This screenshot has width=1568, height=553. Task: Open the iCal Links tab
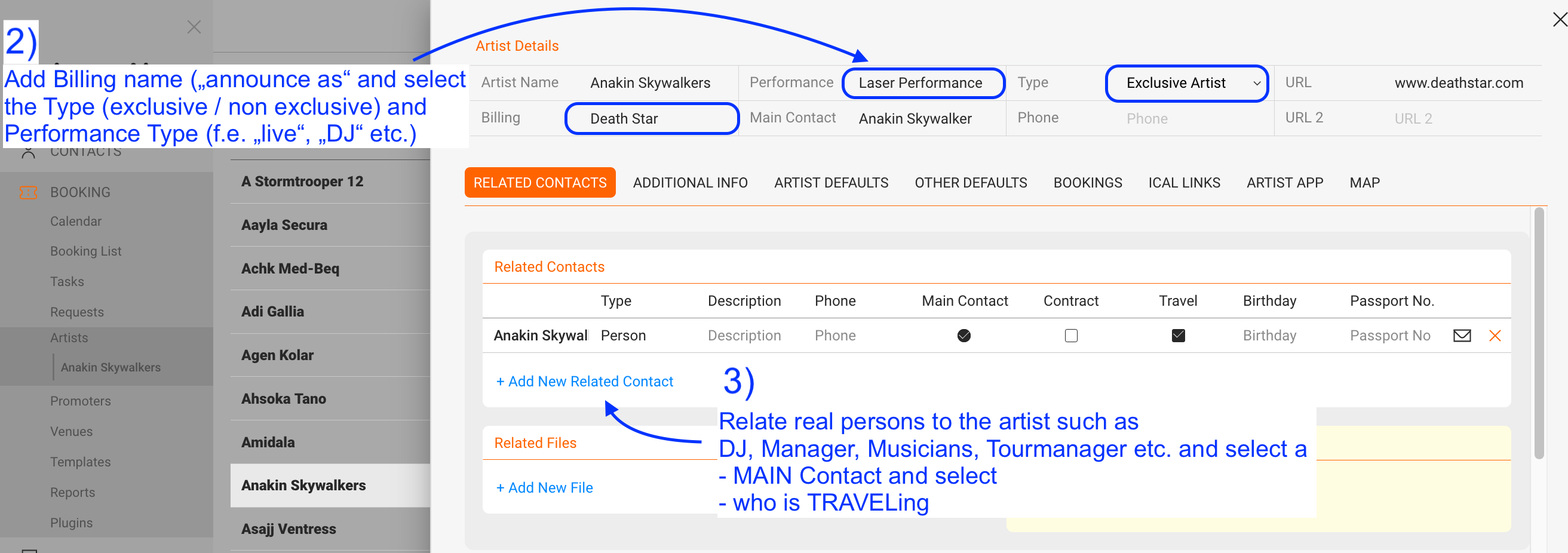click(x=1184, y=183)
